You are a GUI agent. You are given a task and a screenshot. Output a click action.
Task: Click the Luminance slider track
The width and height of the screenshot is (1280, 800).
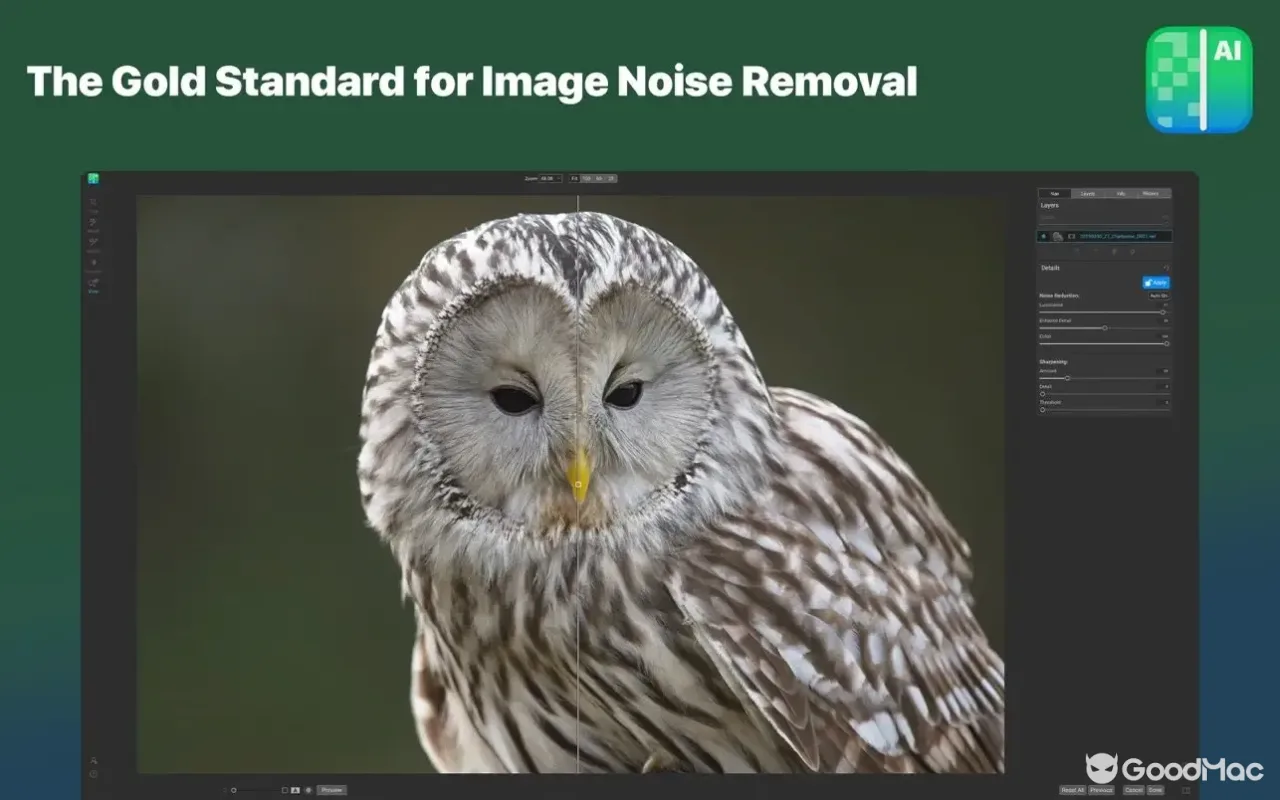pyautogui.click(x=1103, y=312)
